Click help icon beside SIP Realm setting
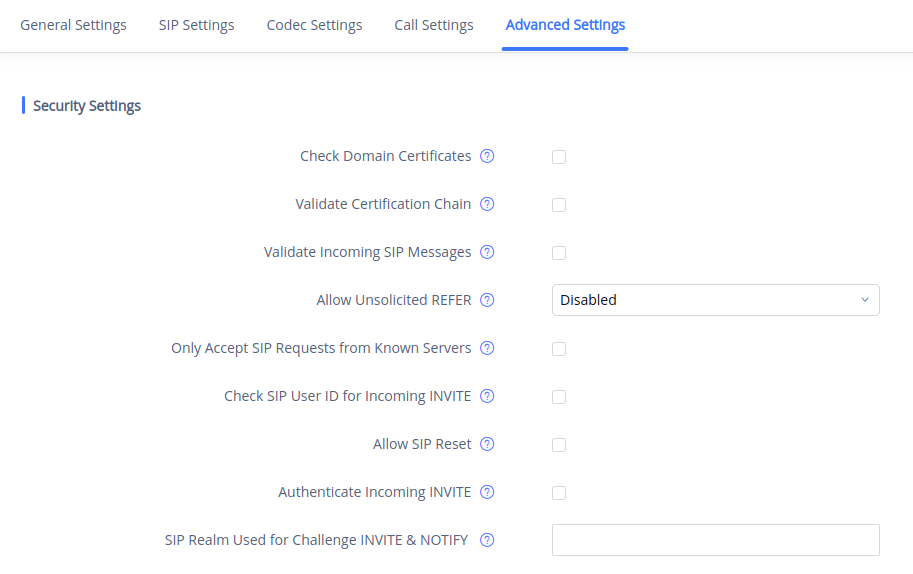Image resolution: width=913 pixels, height=574 pixels. (487, 540)
